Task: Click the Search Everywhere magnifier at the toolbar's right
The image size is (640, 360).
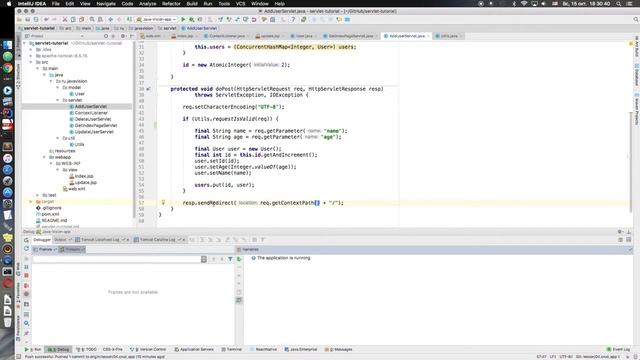Action: click(x=636, y=20)
